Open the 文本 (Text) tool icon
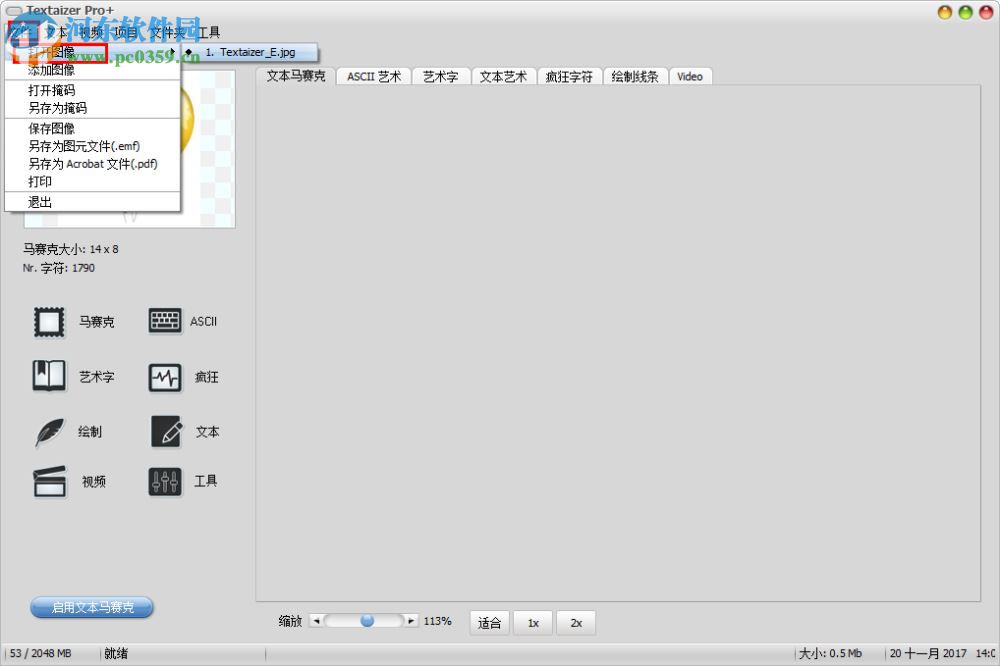The width and height of the screenshot is (1000, 666). [x=163, y=431]
